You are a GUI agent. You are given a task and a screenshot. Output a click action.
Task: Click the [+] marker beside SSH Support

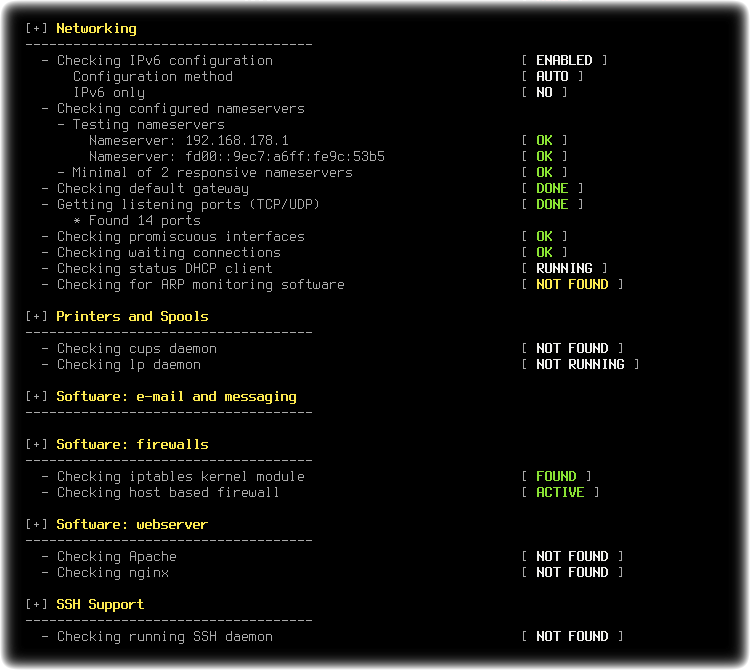[x=36, y=604]
